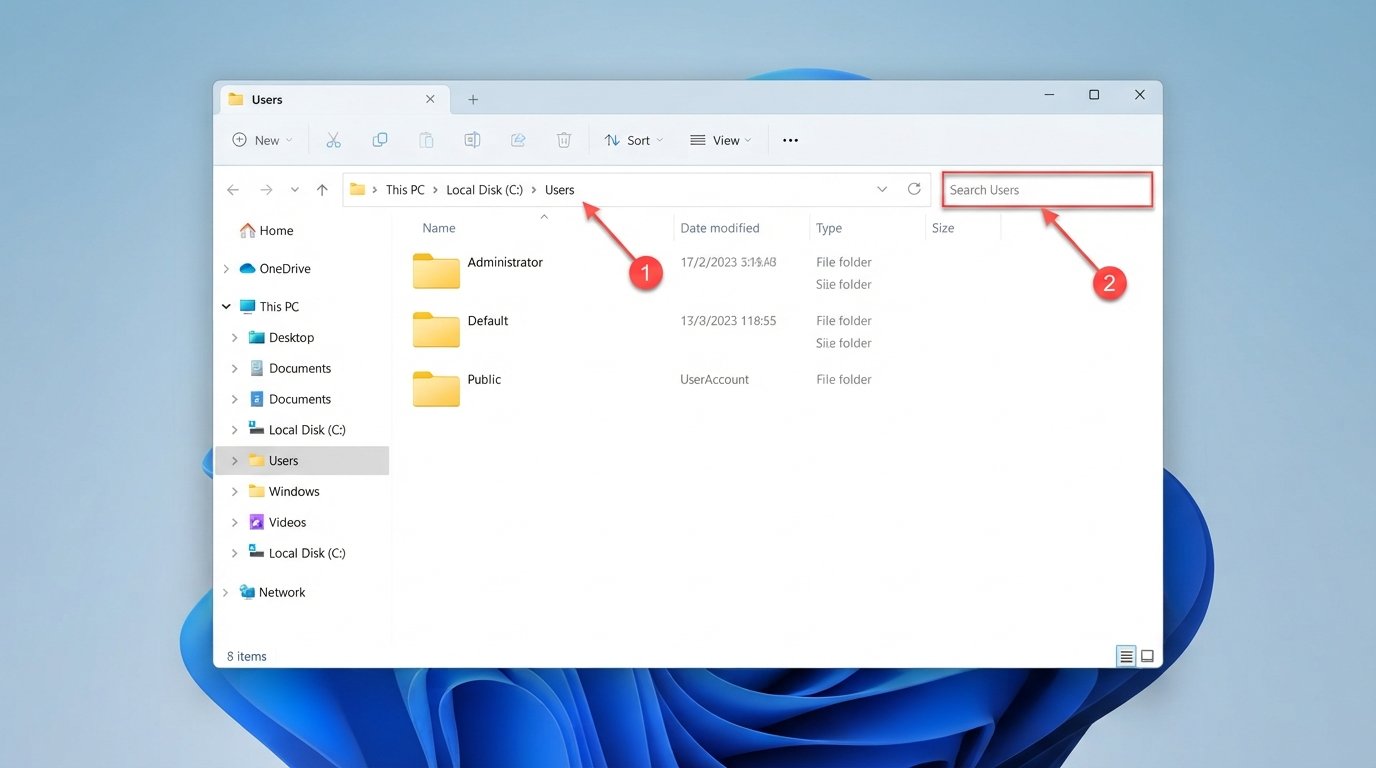The height and width of the screenshot is (768, 1376).
Task: Go back with the left arrow button
Action: [x=233, y=190]
